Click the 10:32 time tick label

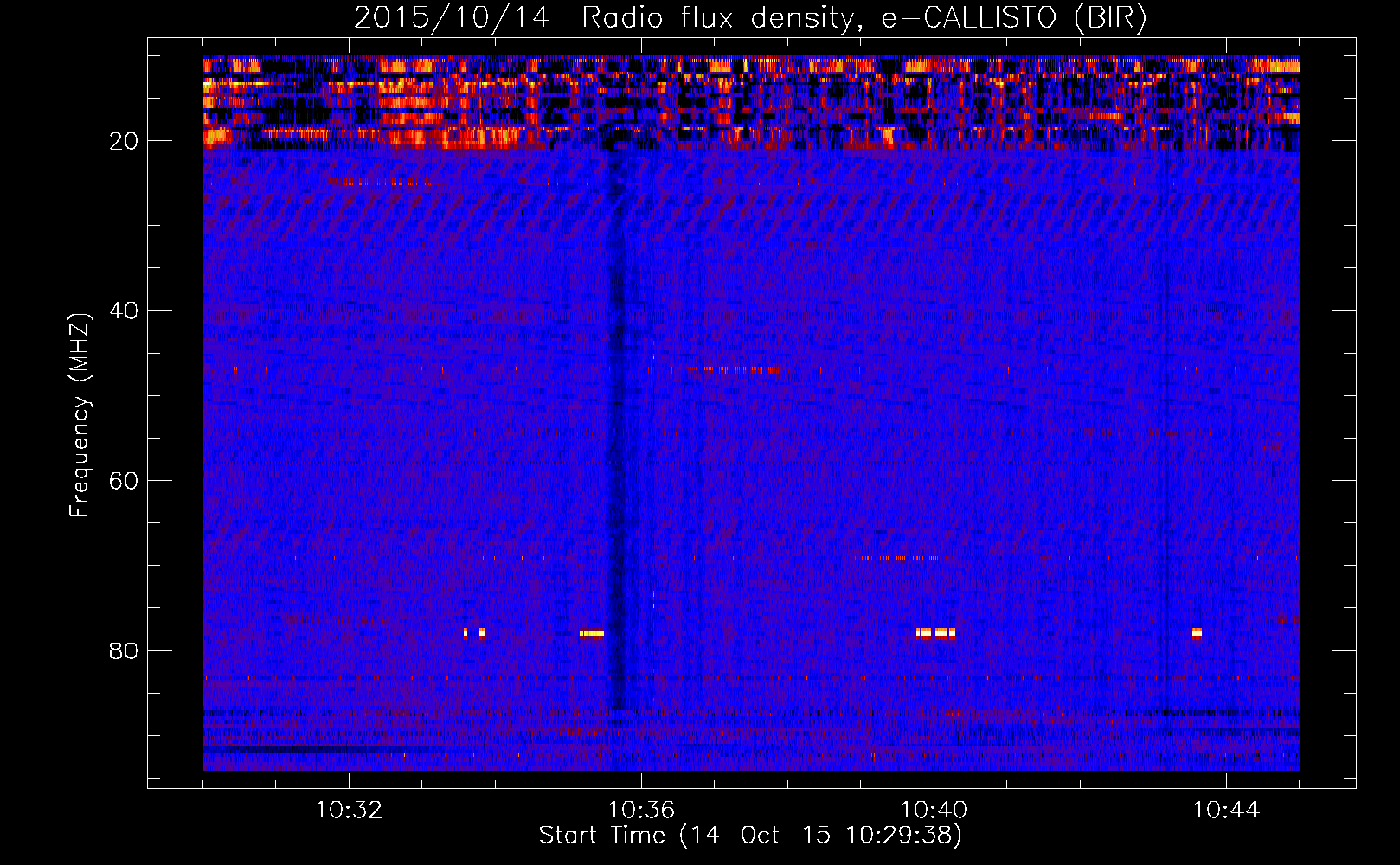click(x=349, y=811)
